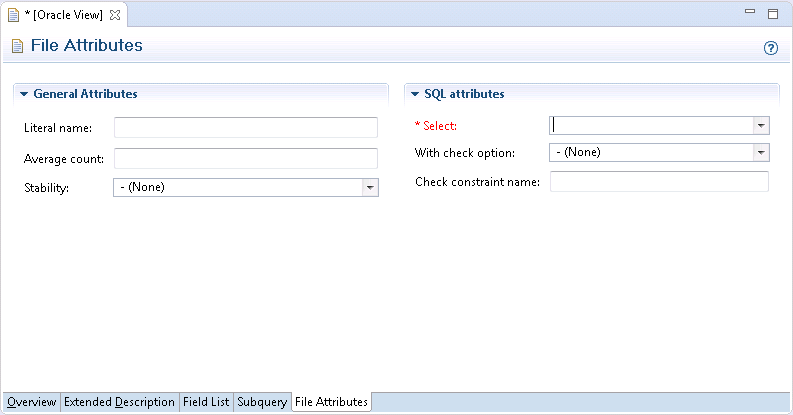Open the Field List tab
The height and width of the screenshot is (415, 793).
[x=206, y=402]
